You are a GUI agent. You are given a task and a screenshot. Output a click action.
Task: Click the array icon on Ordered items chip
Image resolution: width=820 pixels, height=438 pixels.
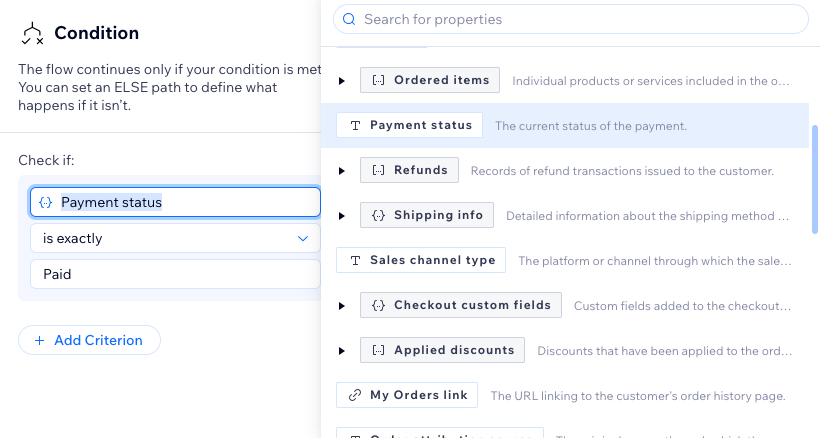pyautogui.click(x=378, y=80)
